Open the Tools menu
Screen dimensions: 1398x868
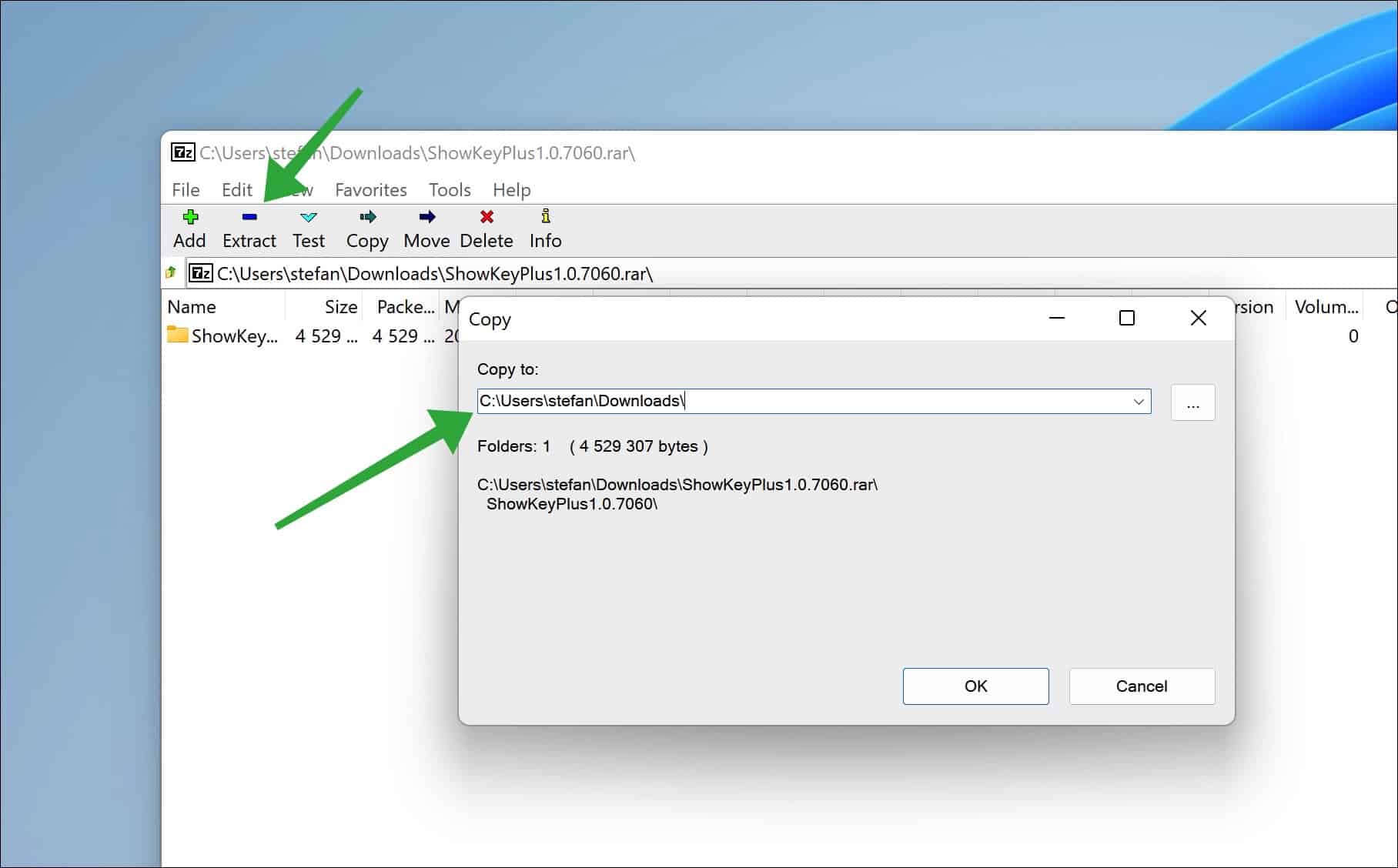[449, 189]
